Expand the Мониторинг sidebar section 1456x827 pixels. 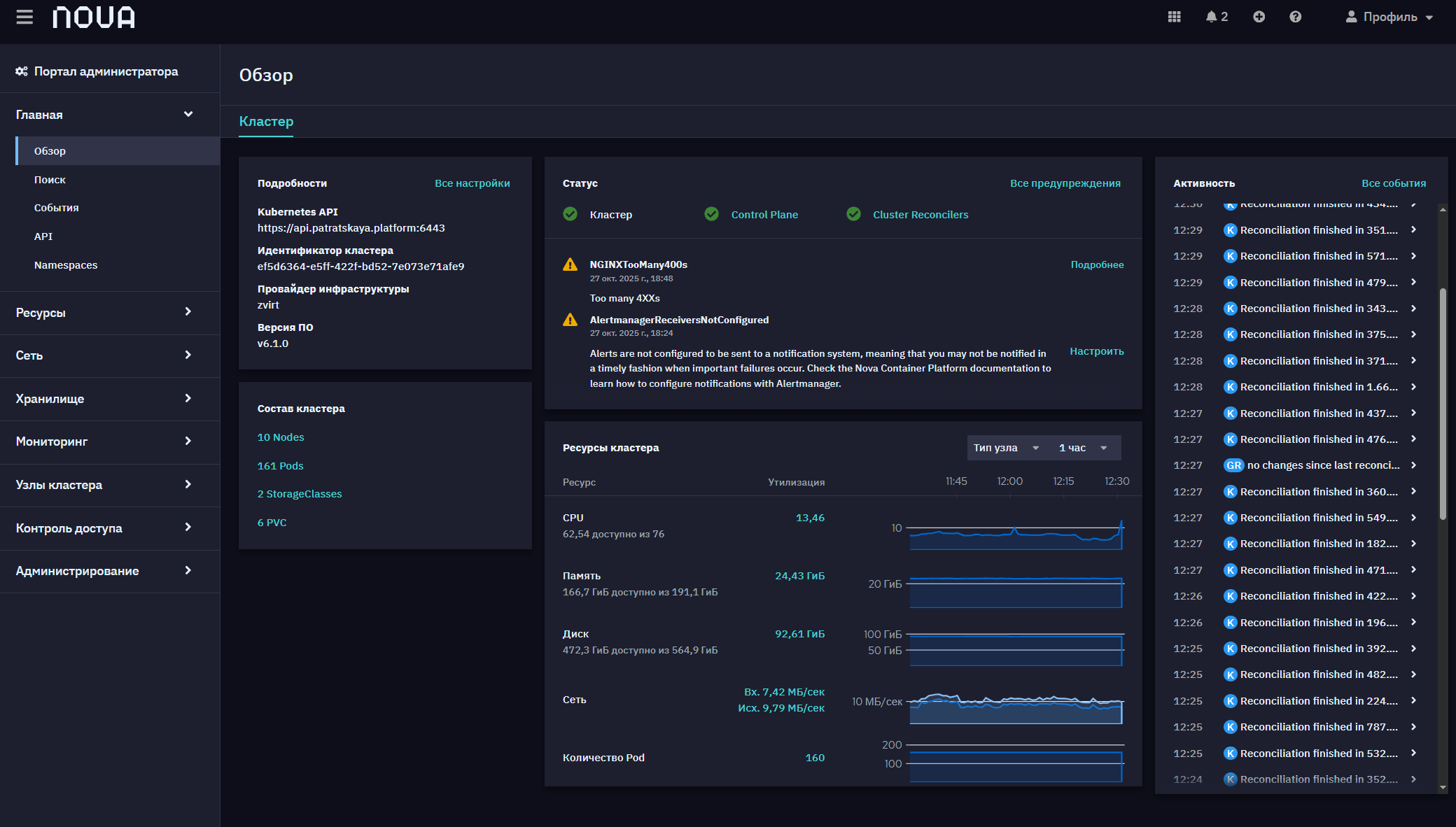tap(110, 441)
